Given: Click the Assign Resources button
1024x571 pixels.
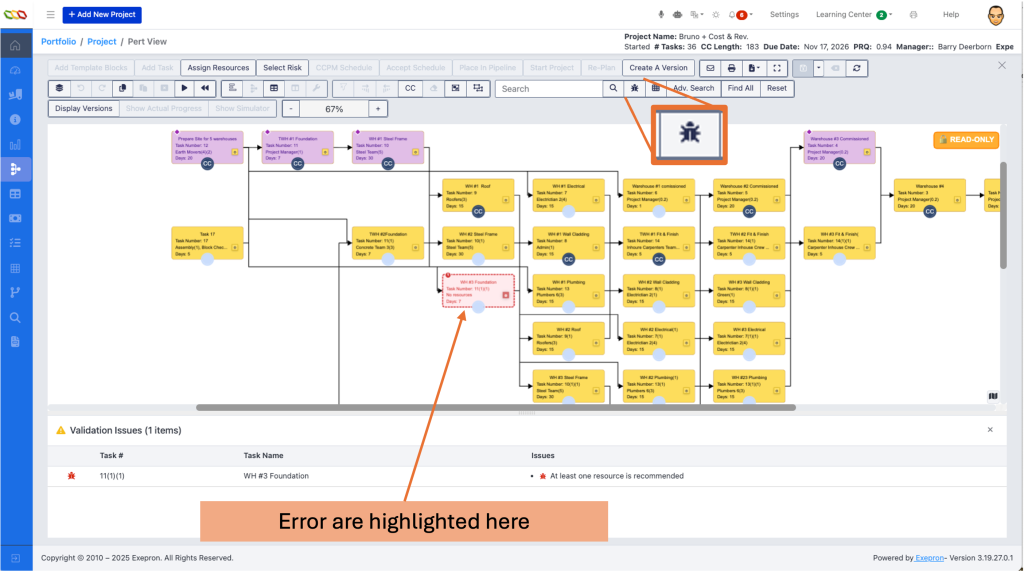Looking at the screenshot, I should (x=218, y=68).
